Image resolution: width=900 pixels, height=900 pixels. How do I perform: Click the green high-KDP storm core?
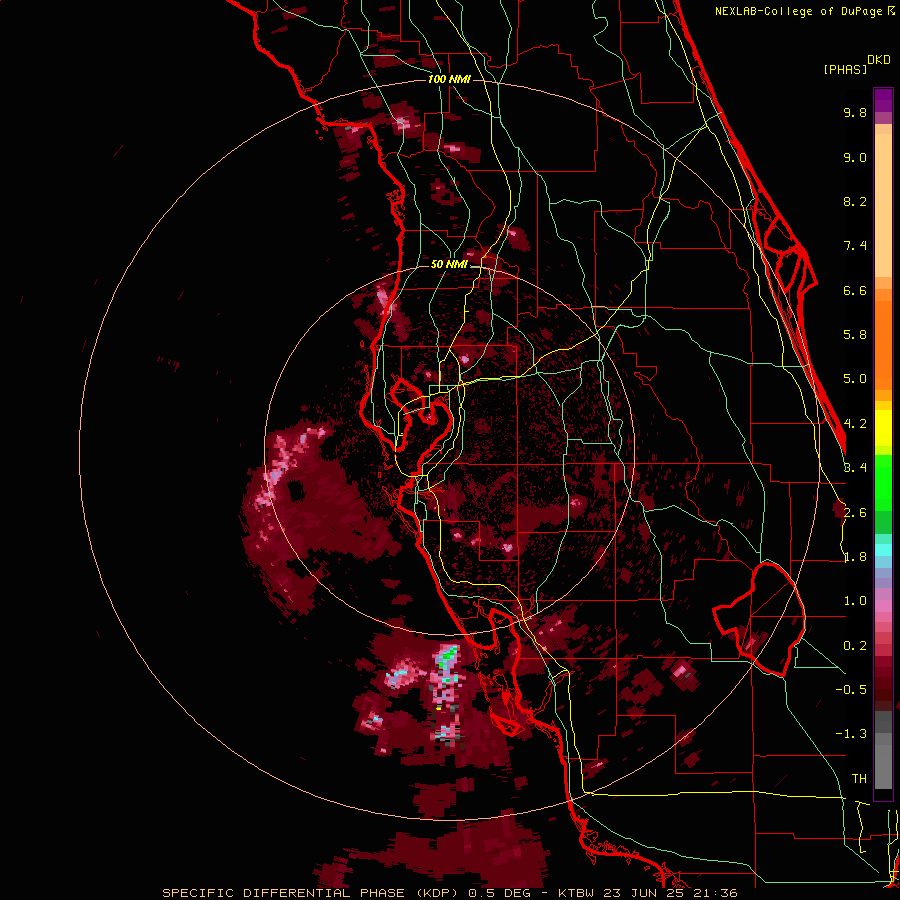(448, 657)
